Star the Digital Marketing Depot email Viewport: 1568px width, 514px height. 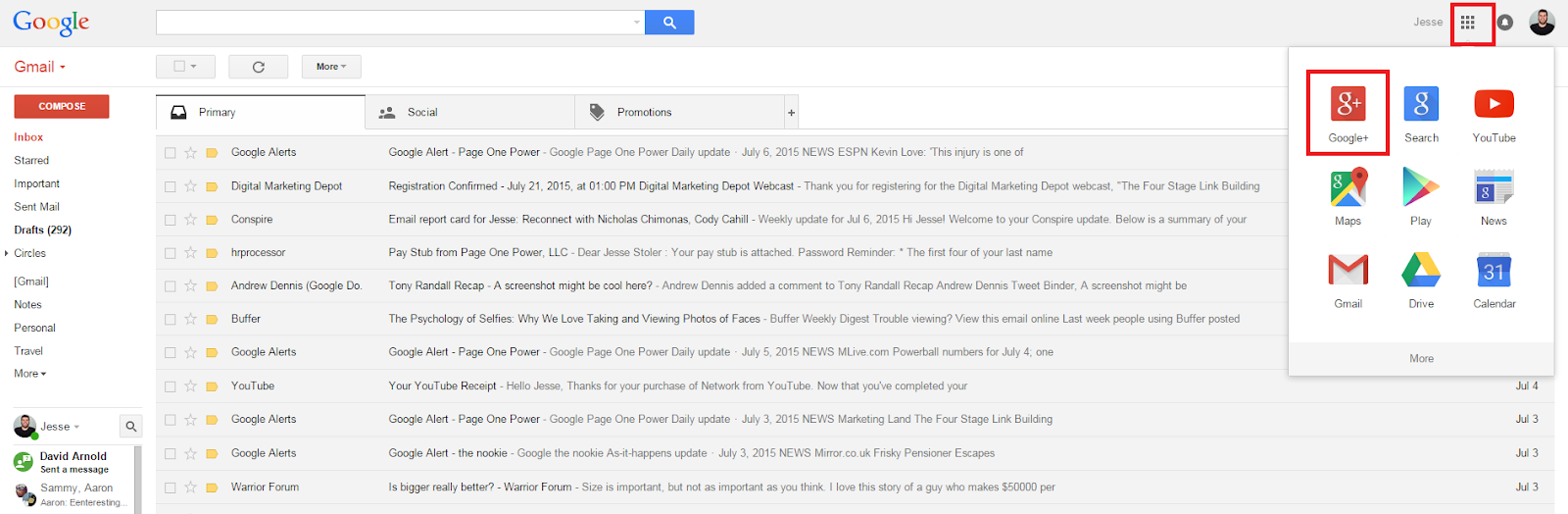[190, 186]
